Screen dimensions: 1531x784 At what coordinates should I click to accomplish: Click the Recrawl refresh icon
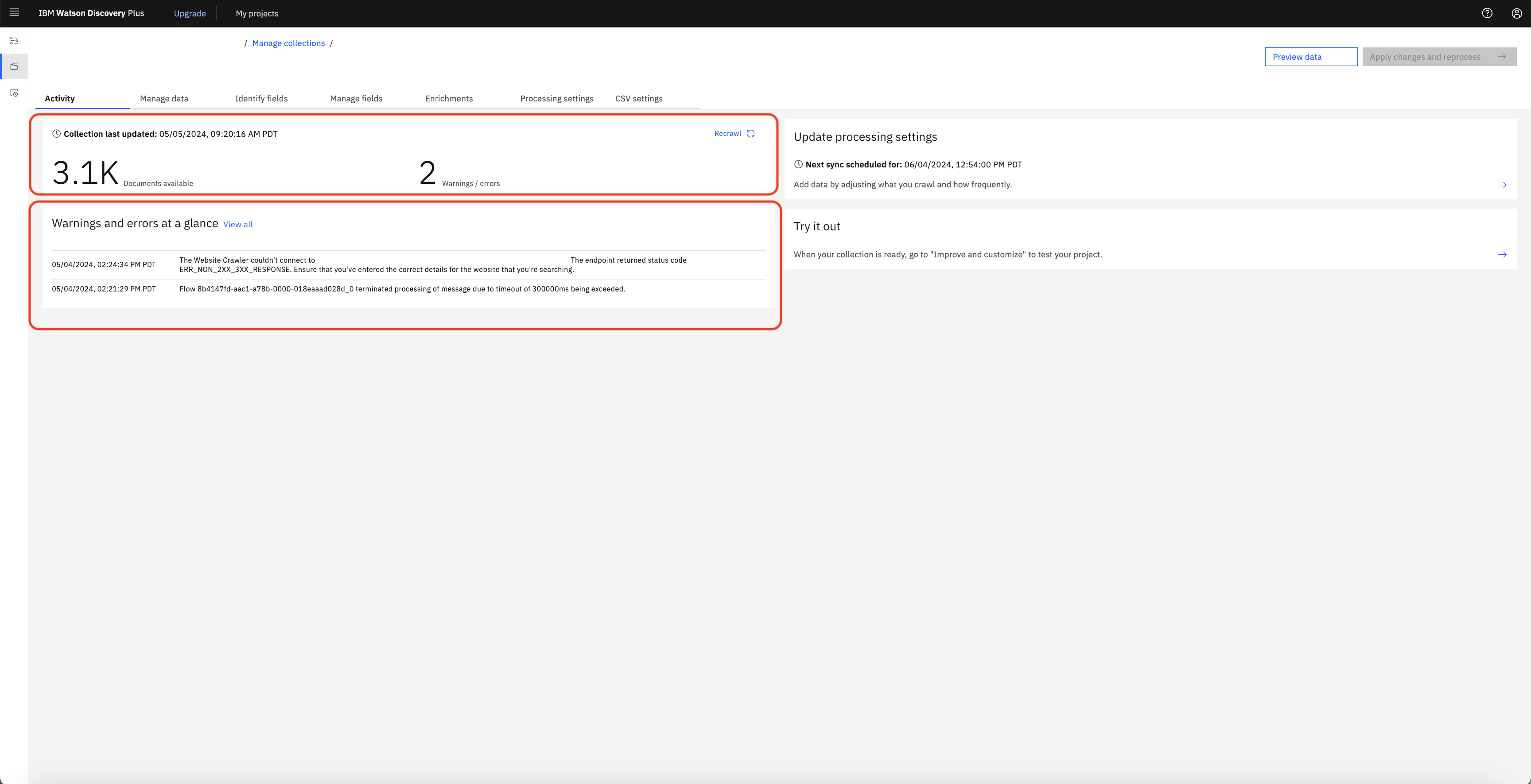coord(750,134)
